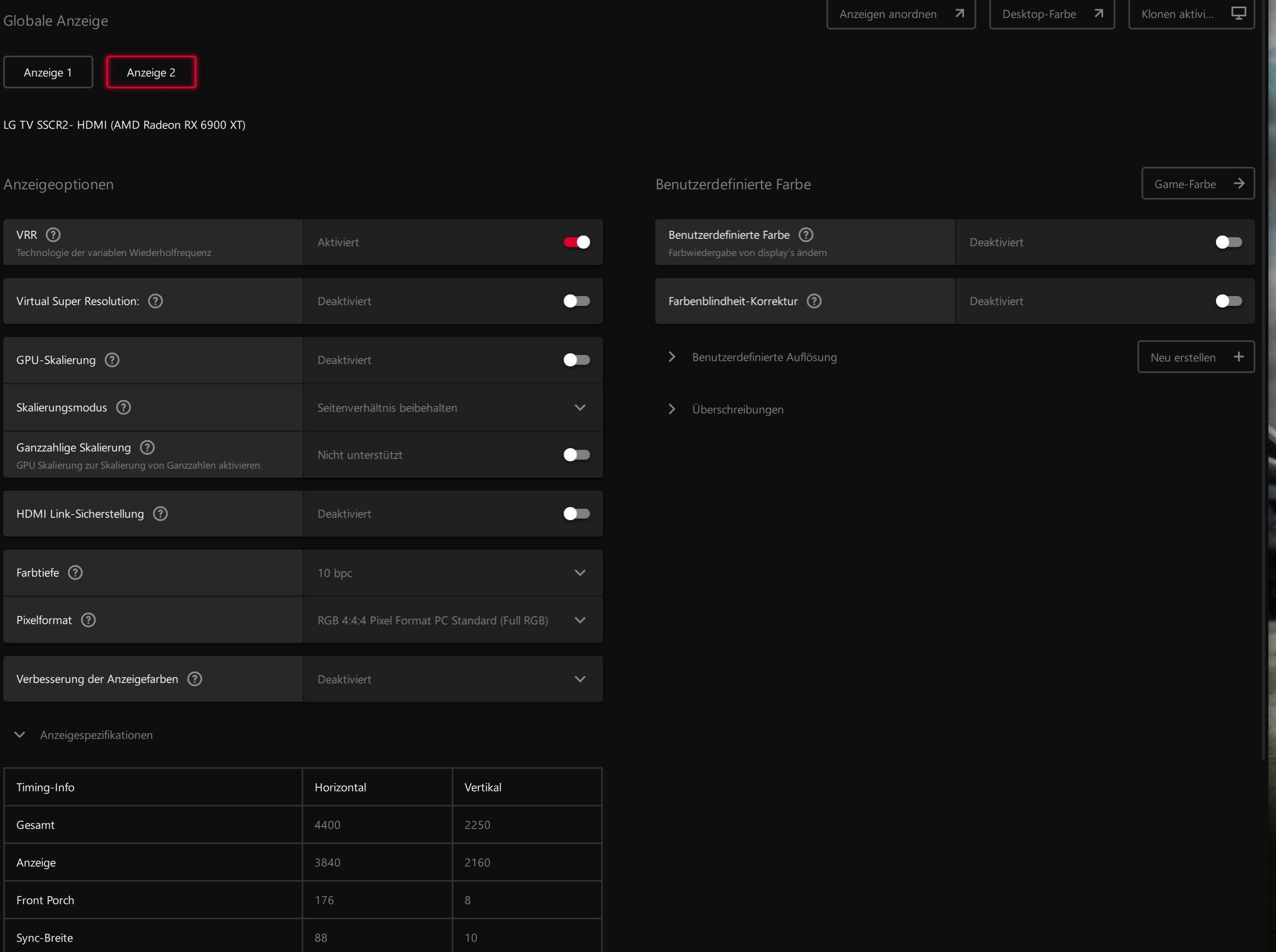The height and width of the screenshot is (952, 1276).
Task: Select the Anzeige 2 tab
Action: click(x=151, y=73)
